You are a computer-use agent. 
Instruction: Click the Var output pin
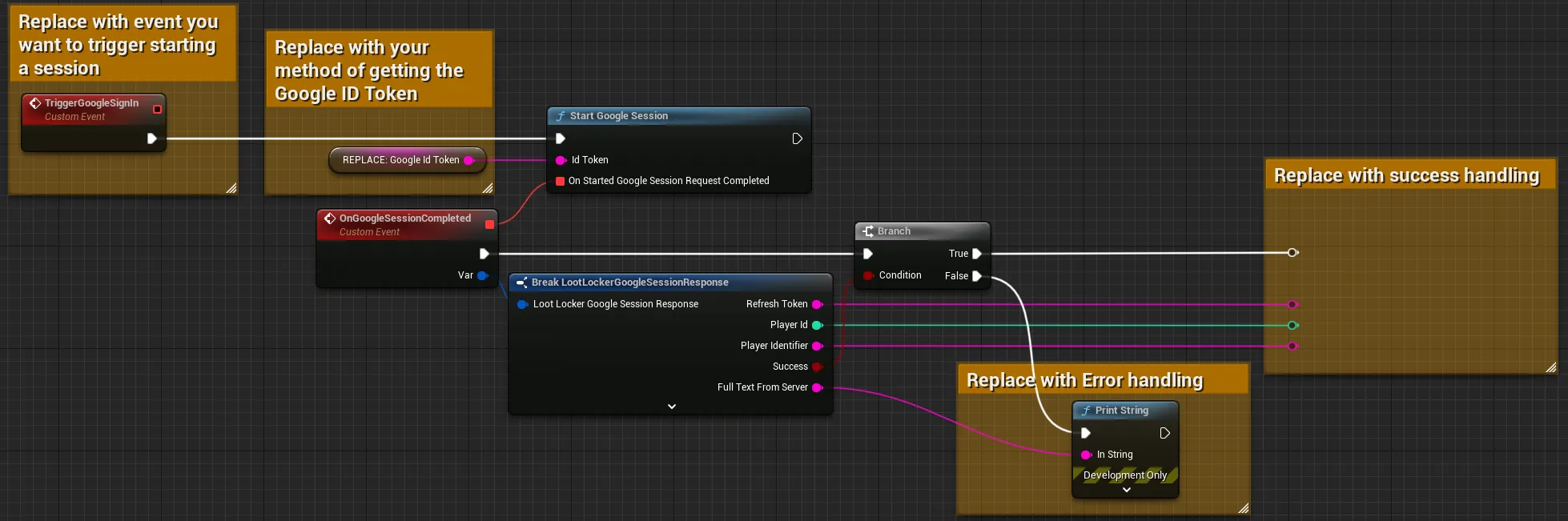point(483,275)
